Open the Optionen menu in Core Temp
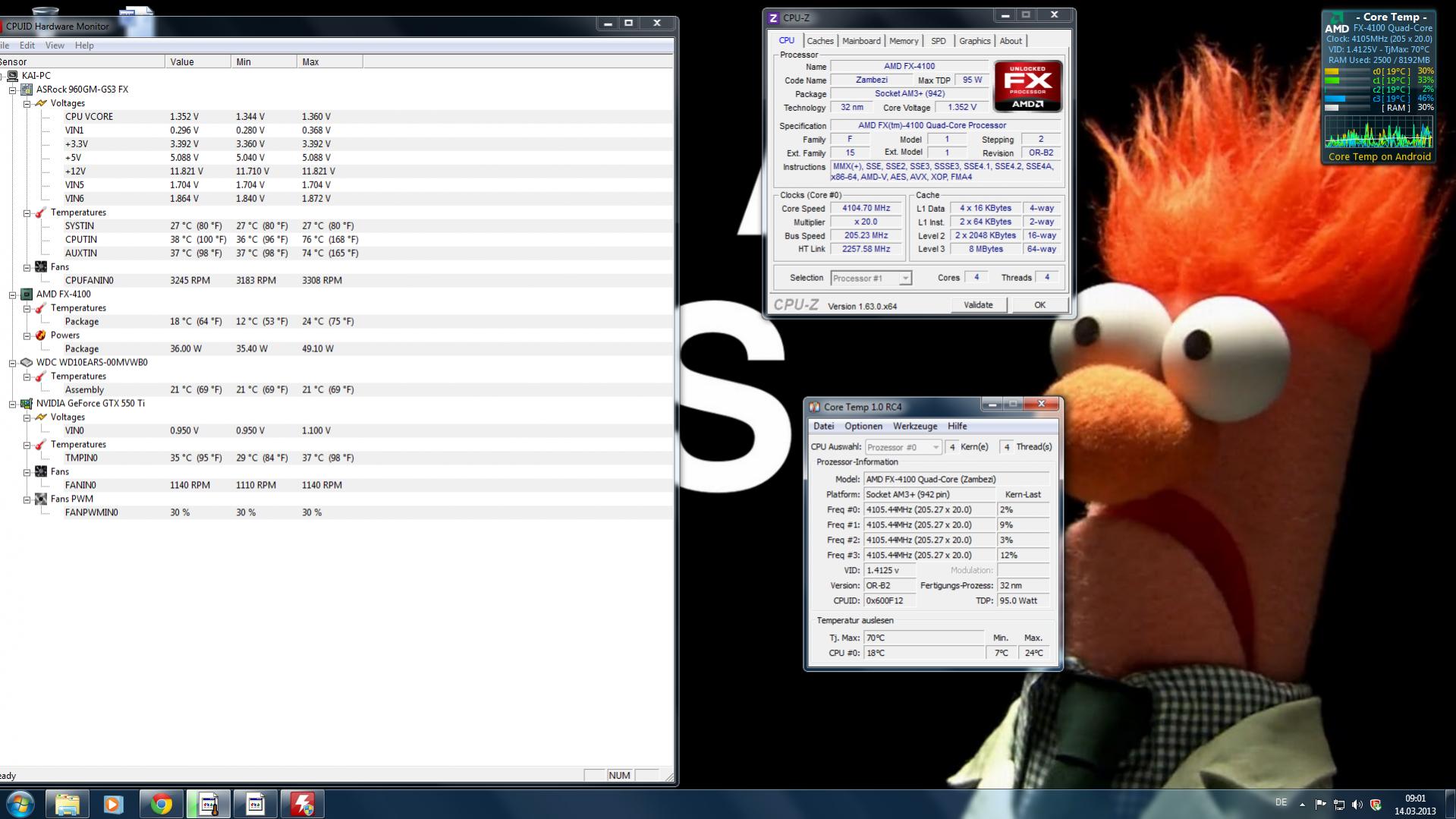Viewport: 1456px width, 819px height. tap(863, 427)
